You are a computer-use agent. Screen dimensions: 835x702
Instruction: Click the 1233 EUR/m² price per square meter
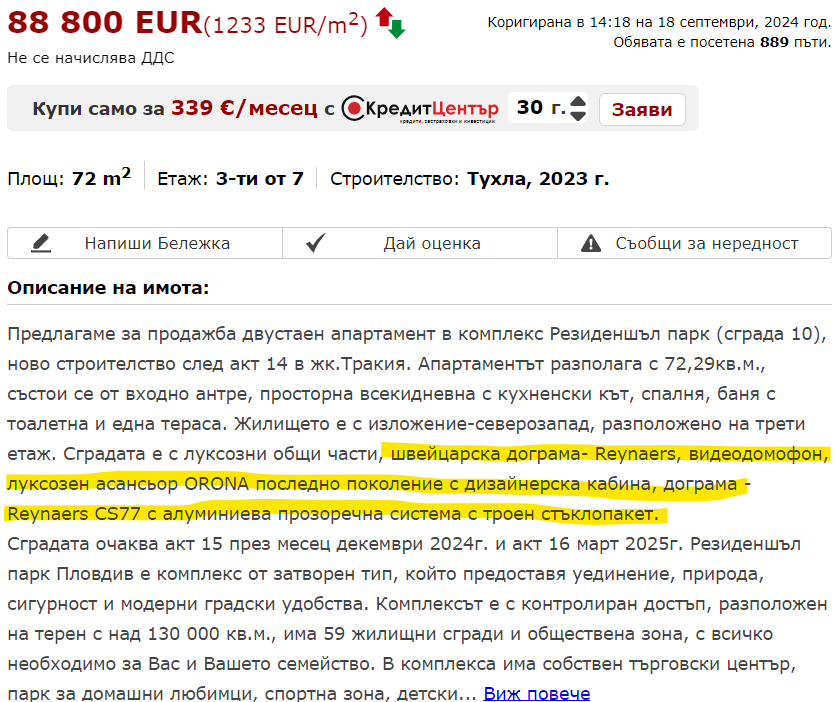(285, 25)
